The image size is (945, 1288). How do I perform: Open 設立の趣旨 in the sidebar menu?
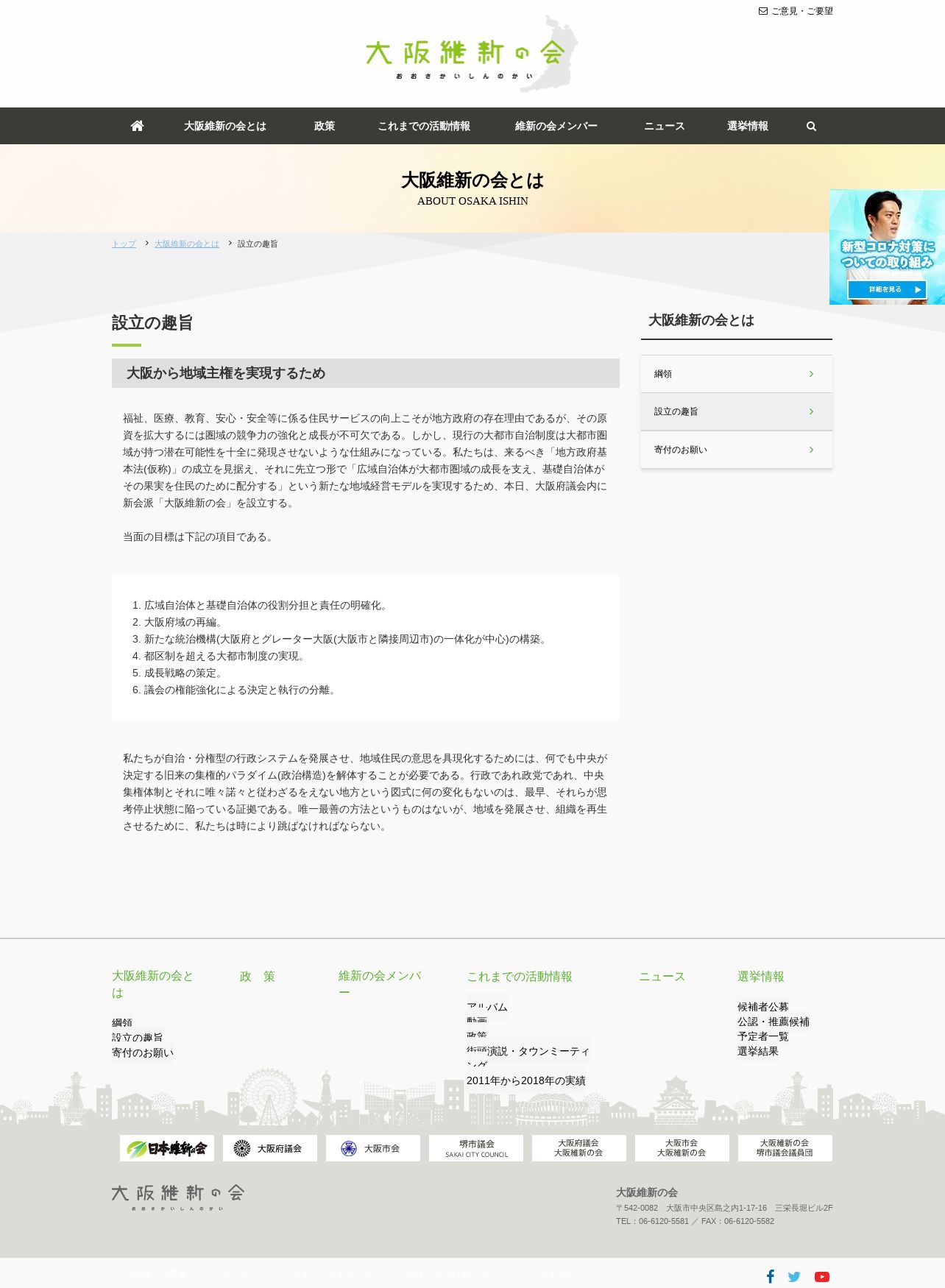click(x=737, y=411)
